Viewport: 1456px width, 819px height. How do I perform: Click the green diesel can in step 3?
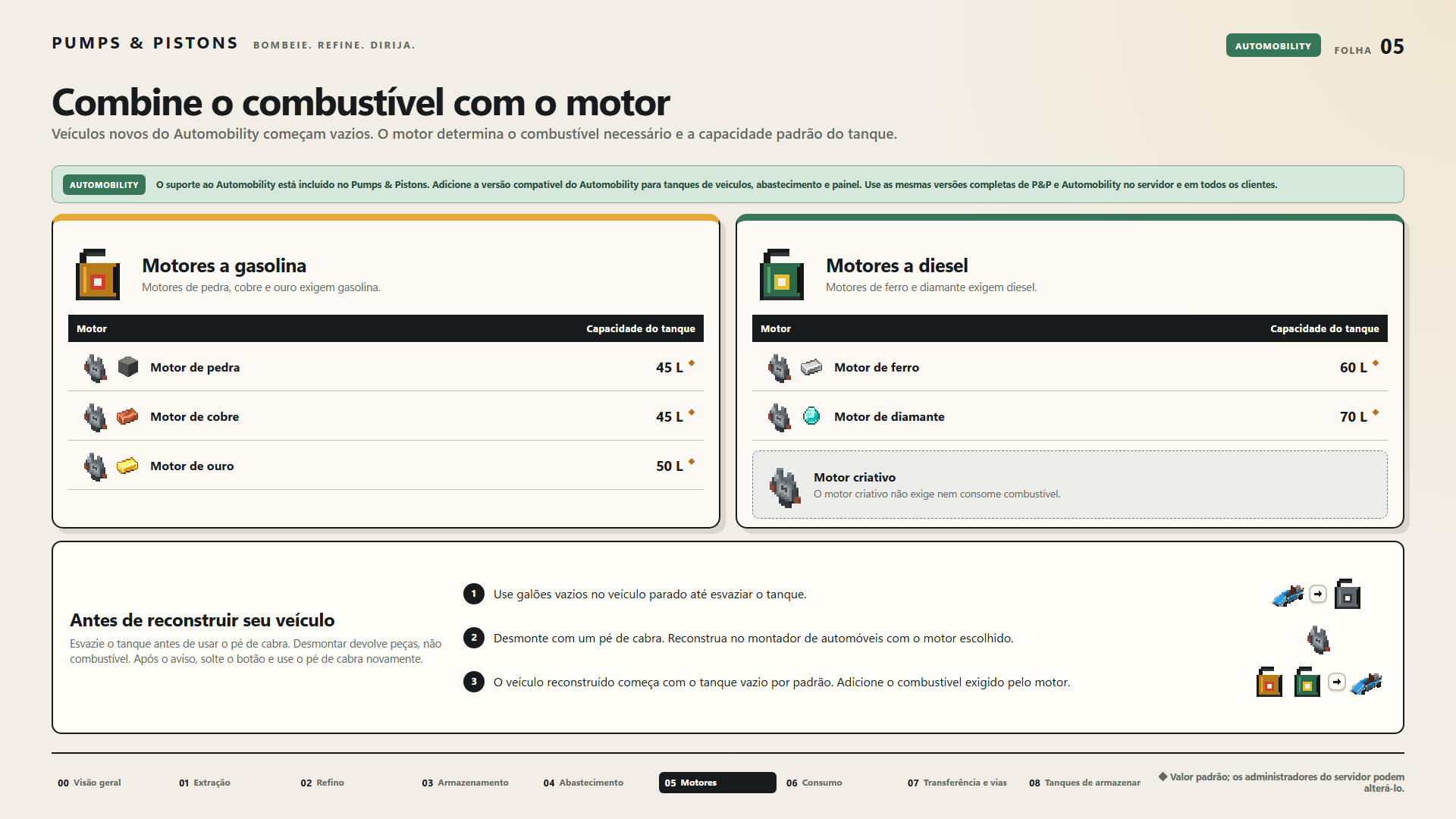point(1307,682)
